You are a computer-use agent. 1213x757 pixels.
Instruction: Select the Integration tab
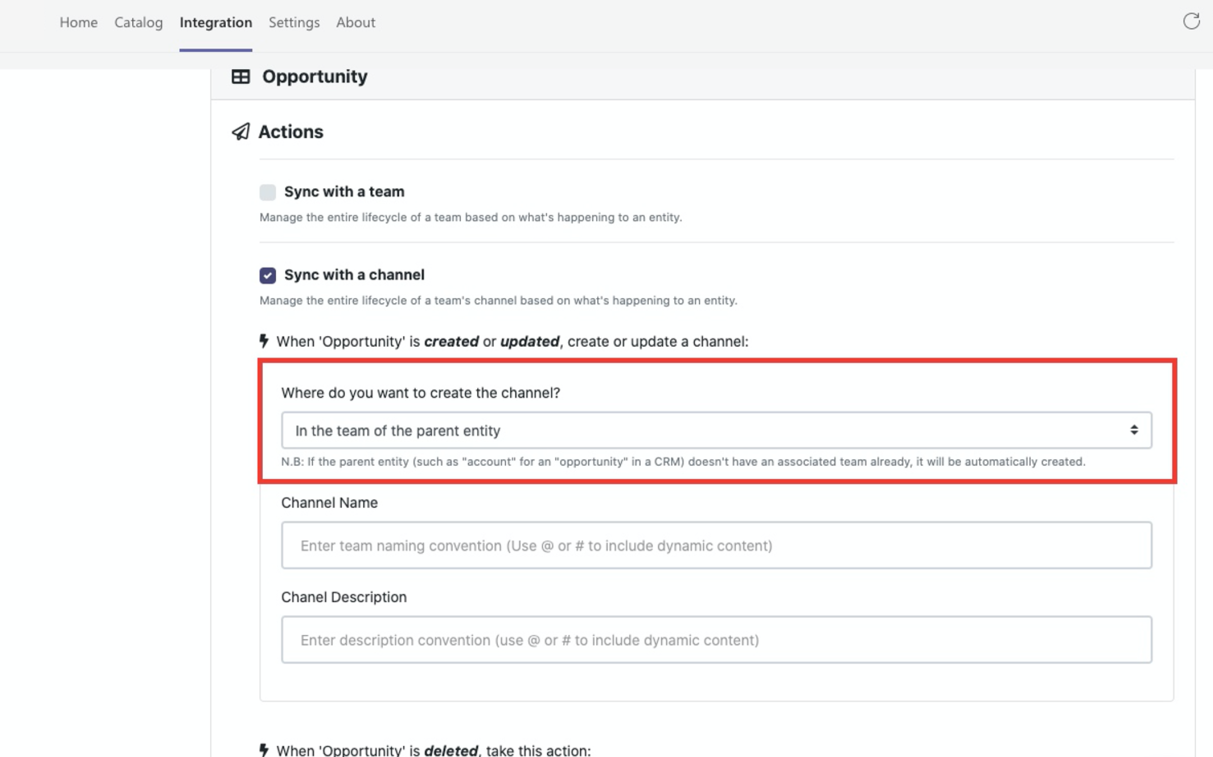(x=216, y=22)
